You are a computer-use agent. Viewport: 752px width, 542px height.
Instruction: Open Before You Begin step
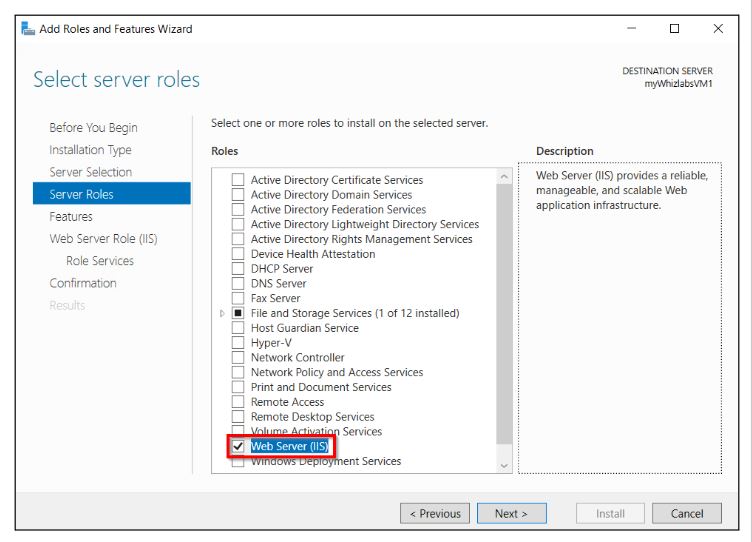[x=93, y=128]
